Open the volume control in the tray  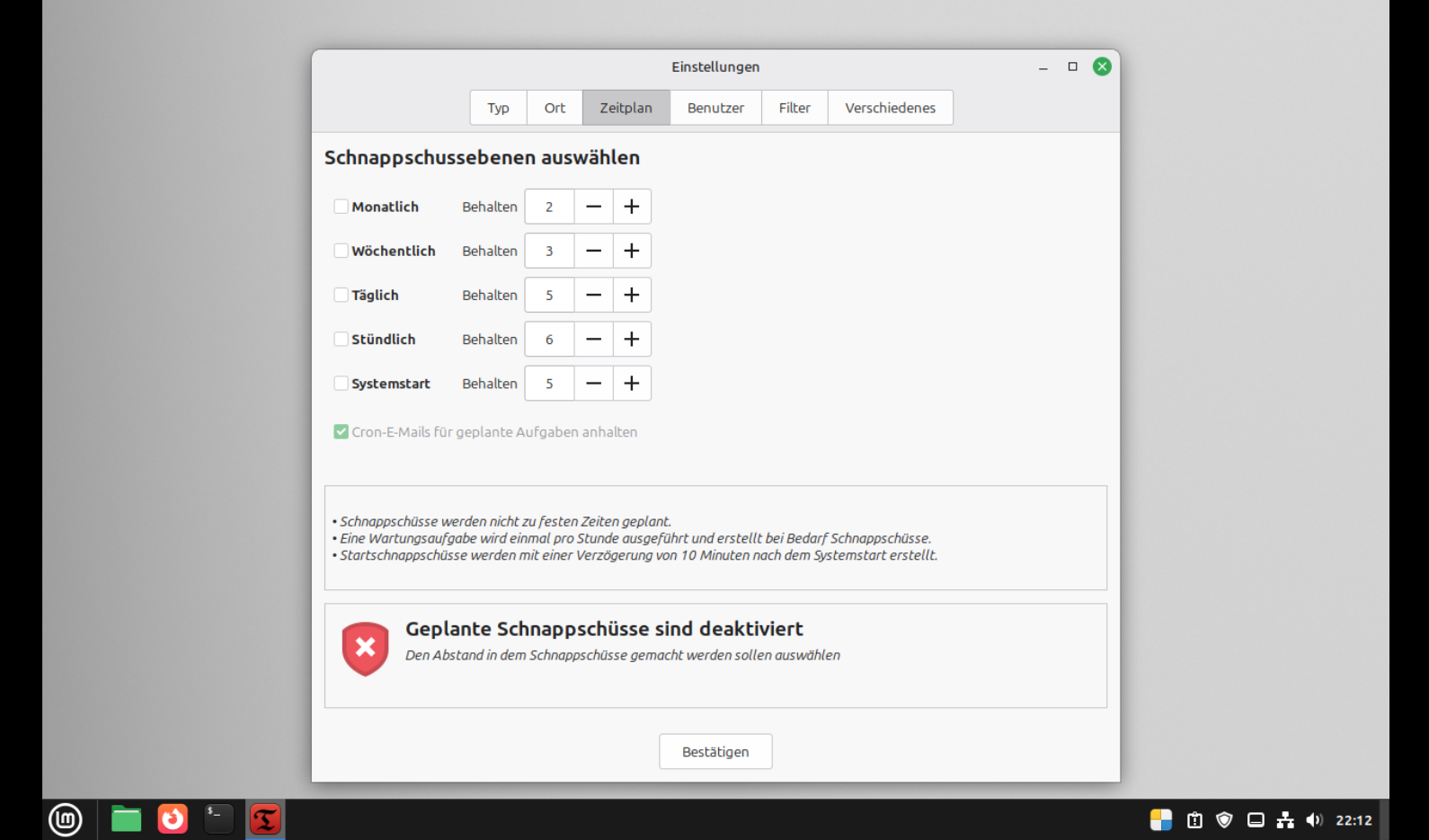[1314, 819]
